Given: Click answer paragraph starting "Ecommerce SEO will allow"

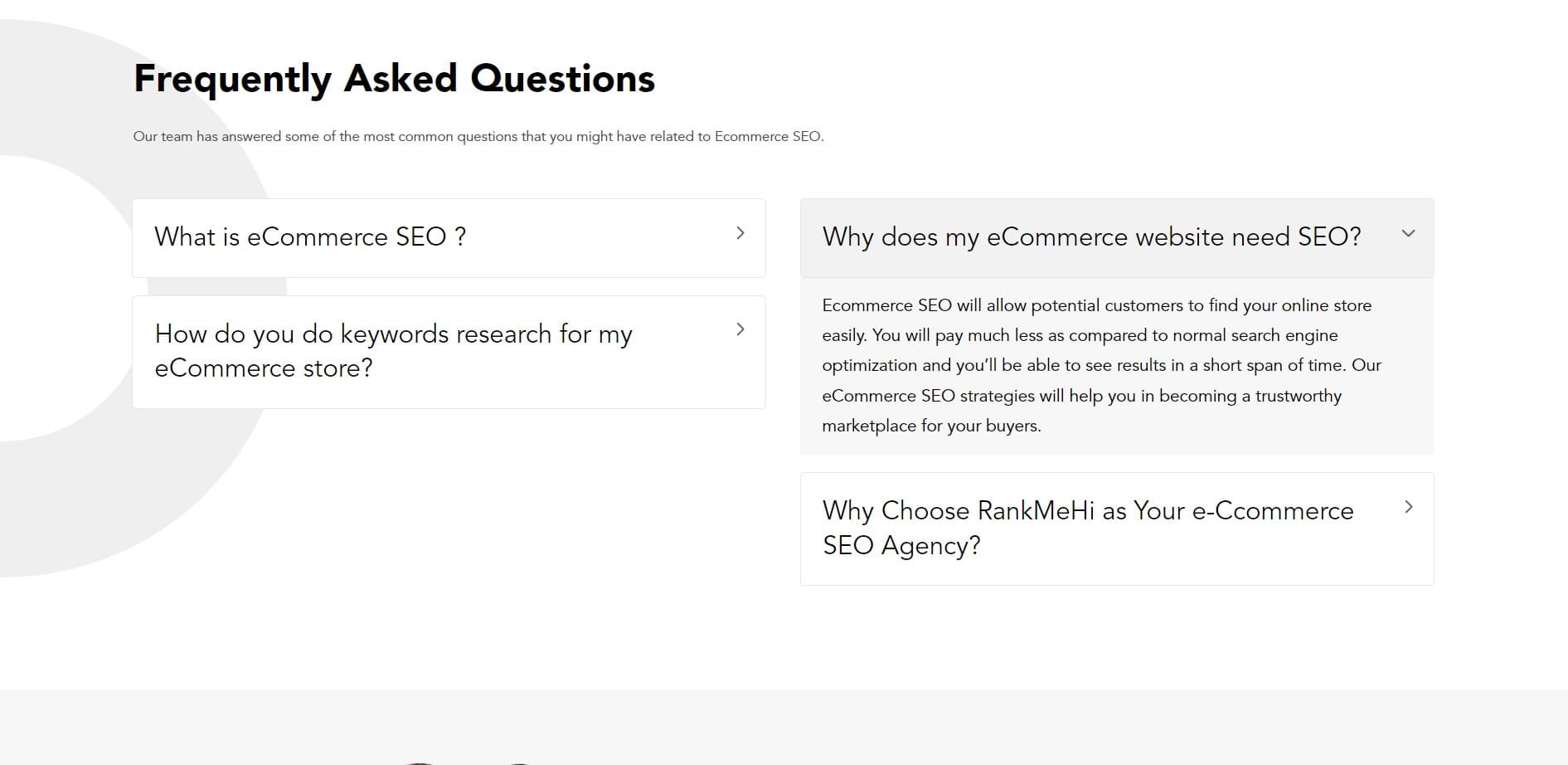Looking at the screenshot, I should (x=1101, y=365).
